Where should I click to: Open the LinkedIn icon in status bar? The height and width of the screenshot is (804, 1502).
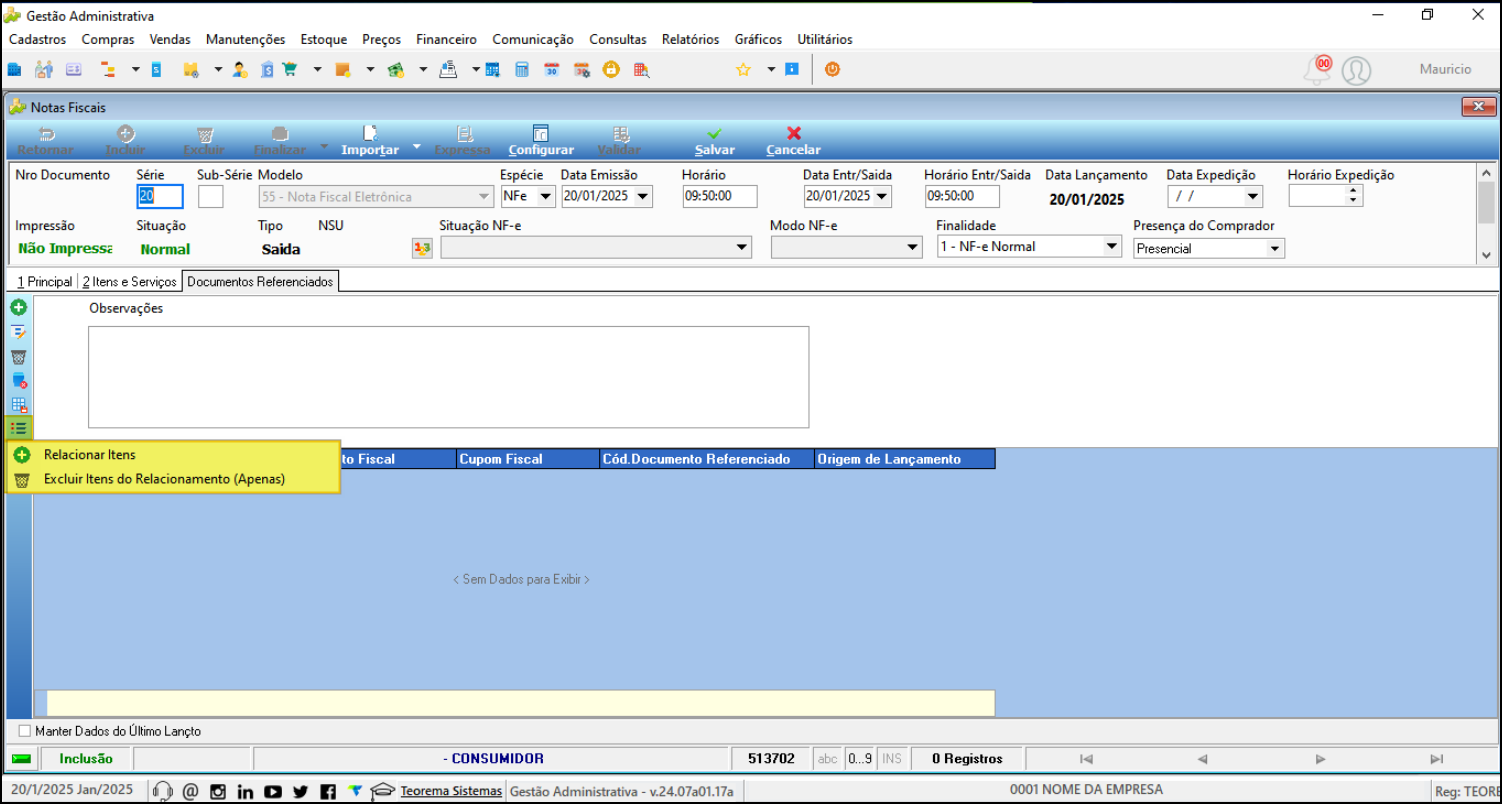(x=245, y=792)
